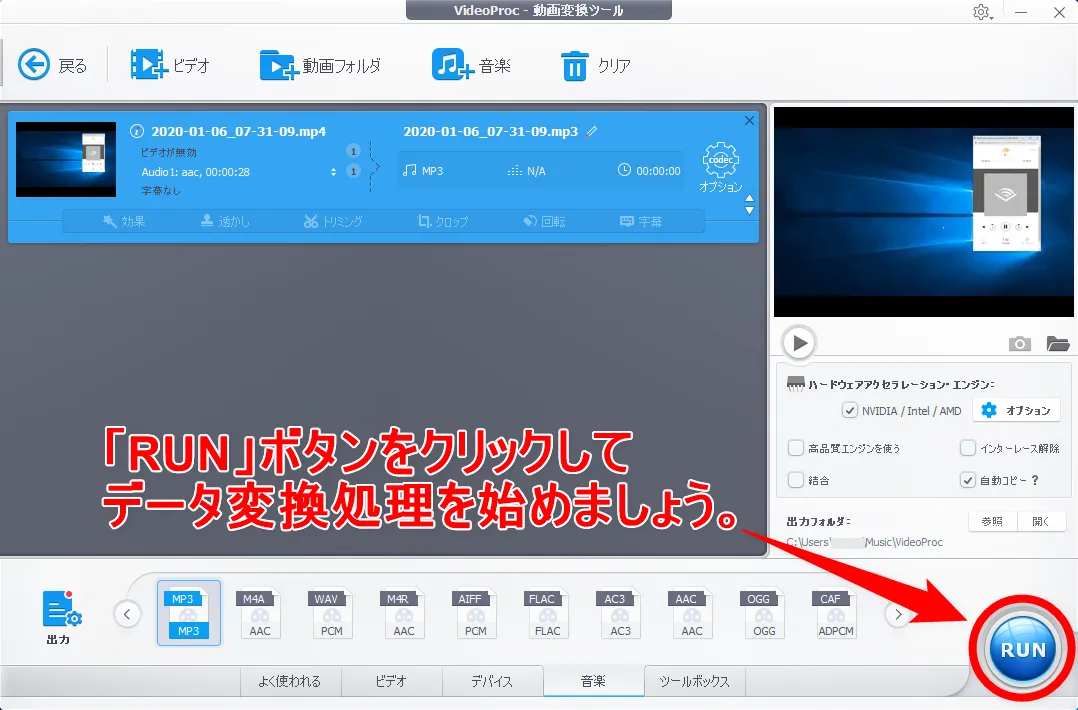The image size is (1078, 710).
Task: Select the CAF ADPCM format
Action: click(835, 614)
